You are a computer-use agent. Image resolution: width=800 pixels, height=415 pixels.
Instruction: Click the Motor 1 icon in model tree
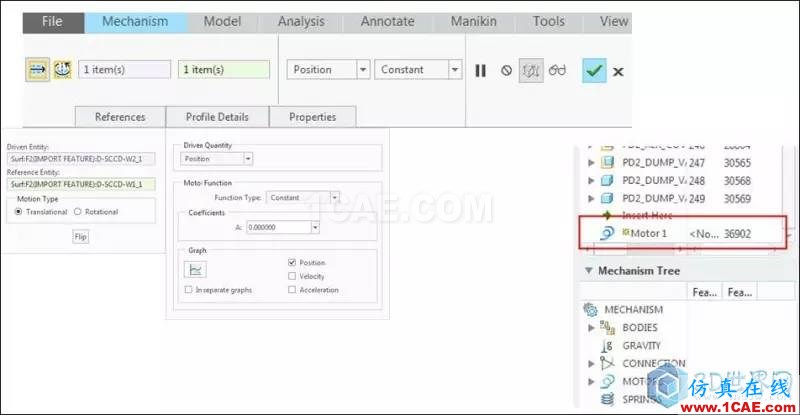tap(607, 233)
